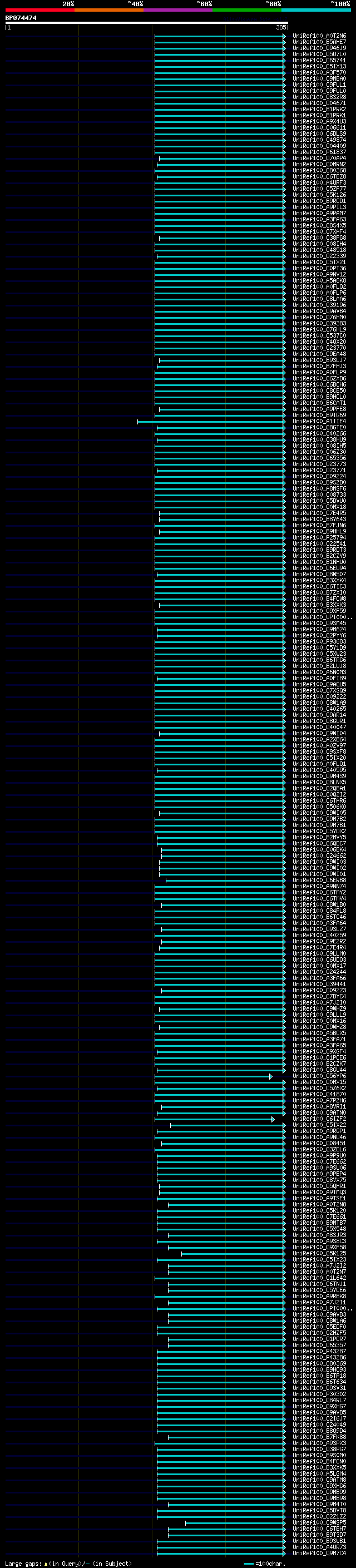Select the UniRef100_Q7XSQ9 label
Image resolution: width=356 pixels, height=1568 pixels.
pyautogui.click(x=319, y=690)
